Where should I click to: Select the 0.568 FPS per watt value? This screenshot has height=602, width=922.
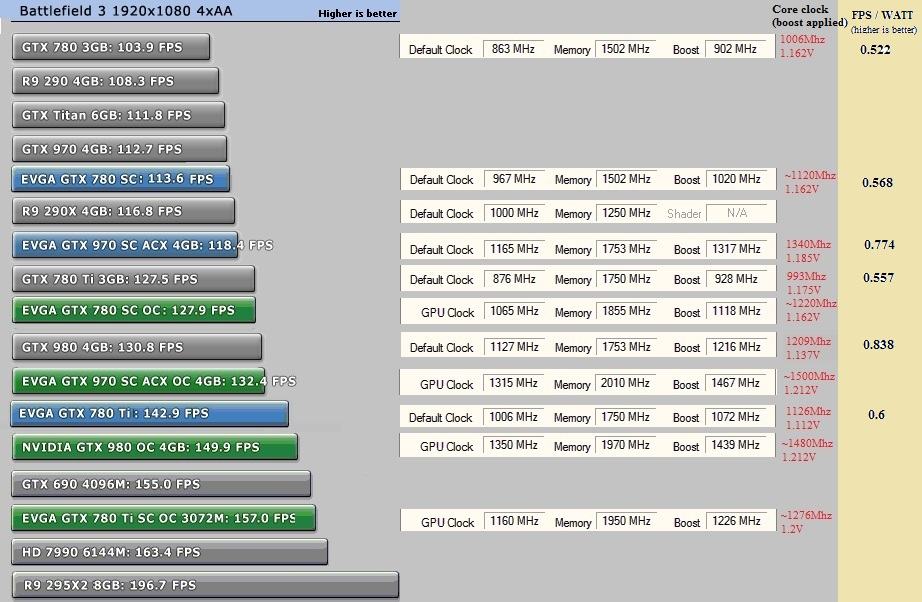point(877,183)
